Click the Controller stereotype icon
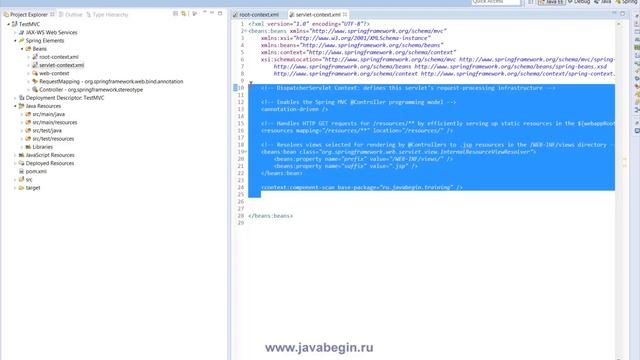This screenshot has height=360, width=640. [35, 89]
